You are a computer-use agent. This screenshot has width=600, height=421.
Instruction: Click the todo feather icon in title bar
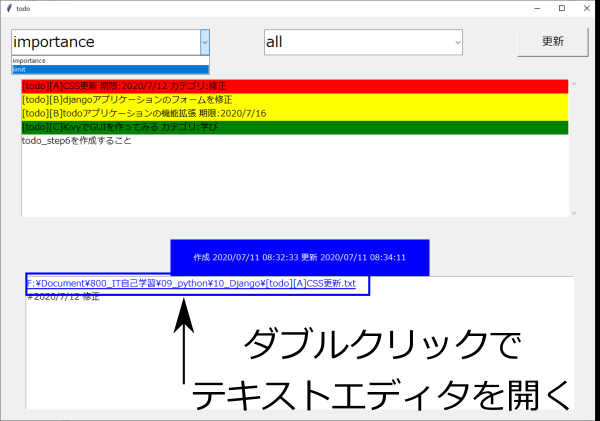(9, 8)
